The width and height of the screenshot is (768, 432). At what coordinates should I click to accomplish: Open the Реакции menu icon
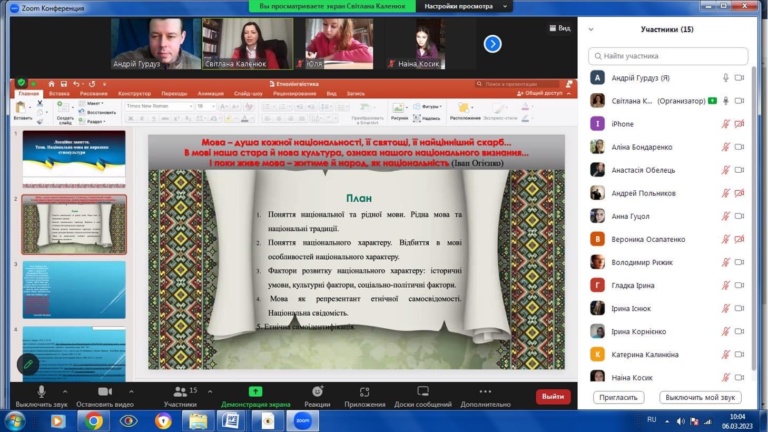coord(317,391)
